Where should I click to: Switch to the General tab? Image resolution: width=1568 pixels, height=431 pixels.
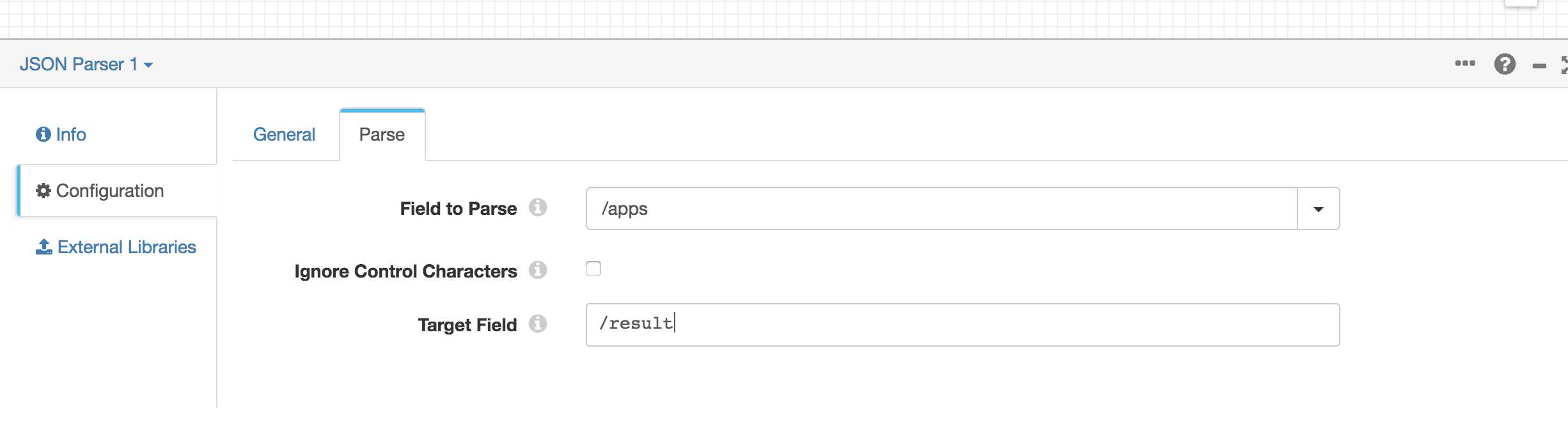click(284, 134)
